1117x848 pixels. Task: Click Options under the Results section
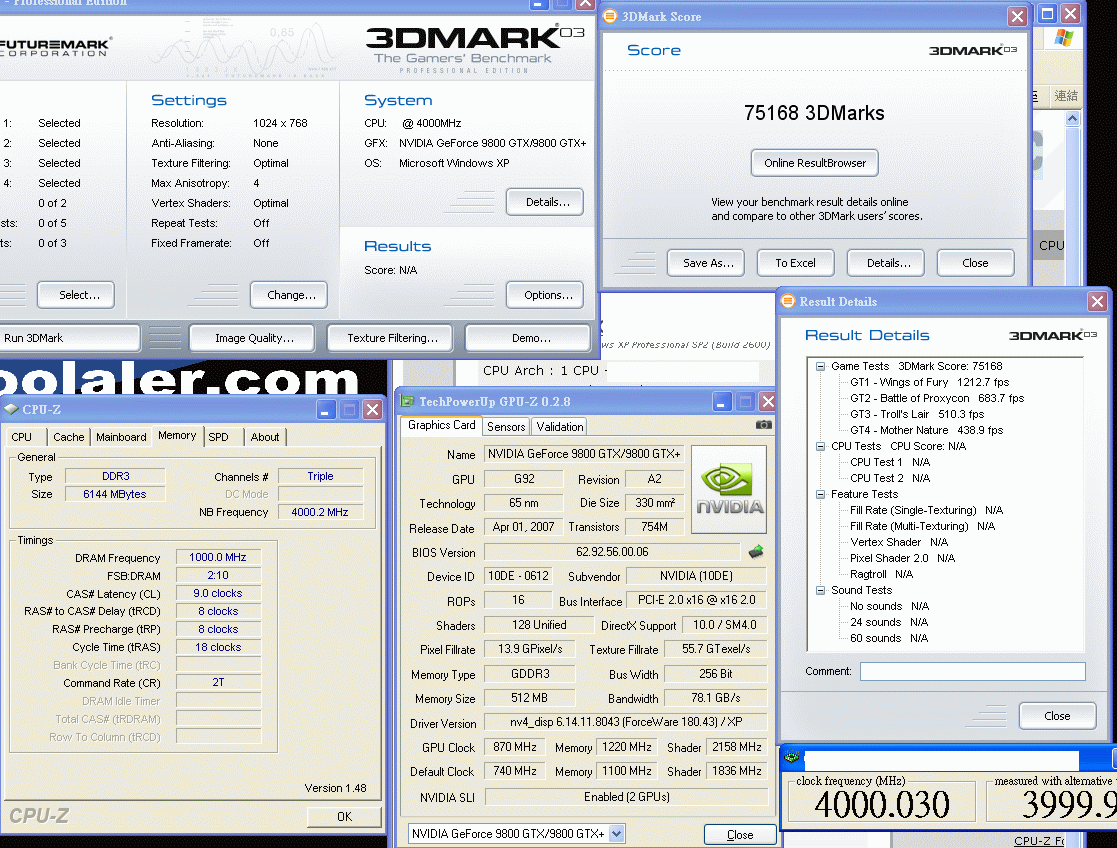pos(545,295)
